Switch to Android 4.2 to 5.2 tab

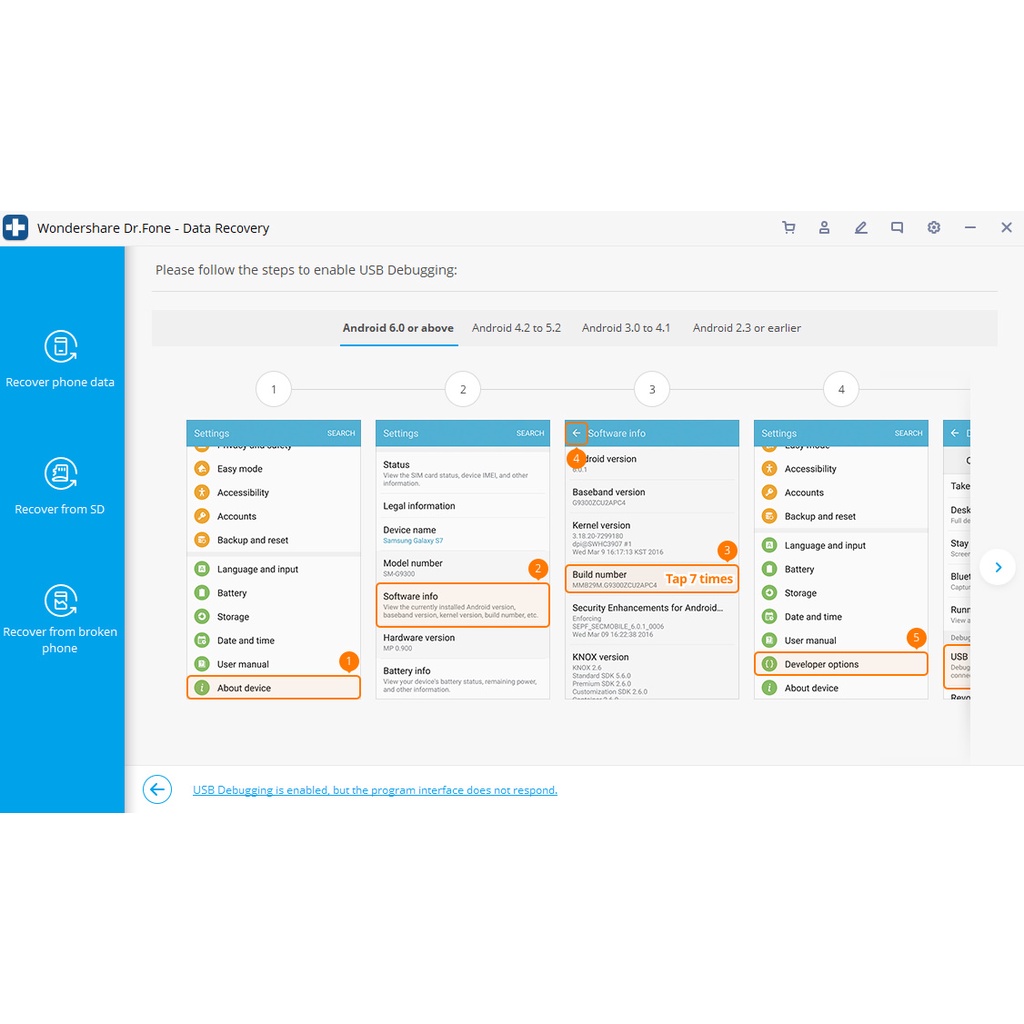click(x=516, y=328)
